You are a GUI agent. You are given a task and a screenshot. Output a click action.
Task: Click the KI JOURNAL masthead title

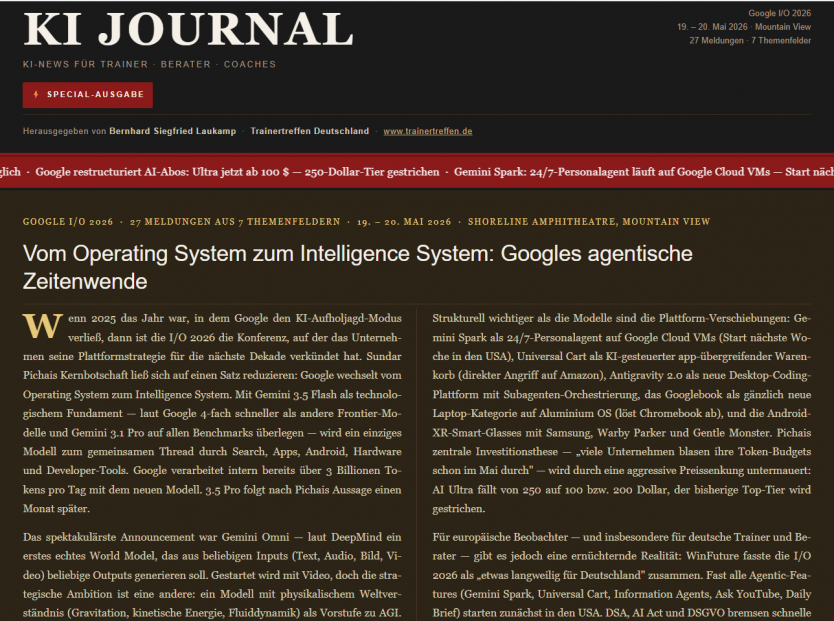(188, 29)
